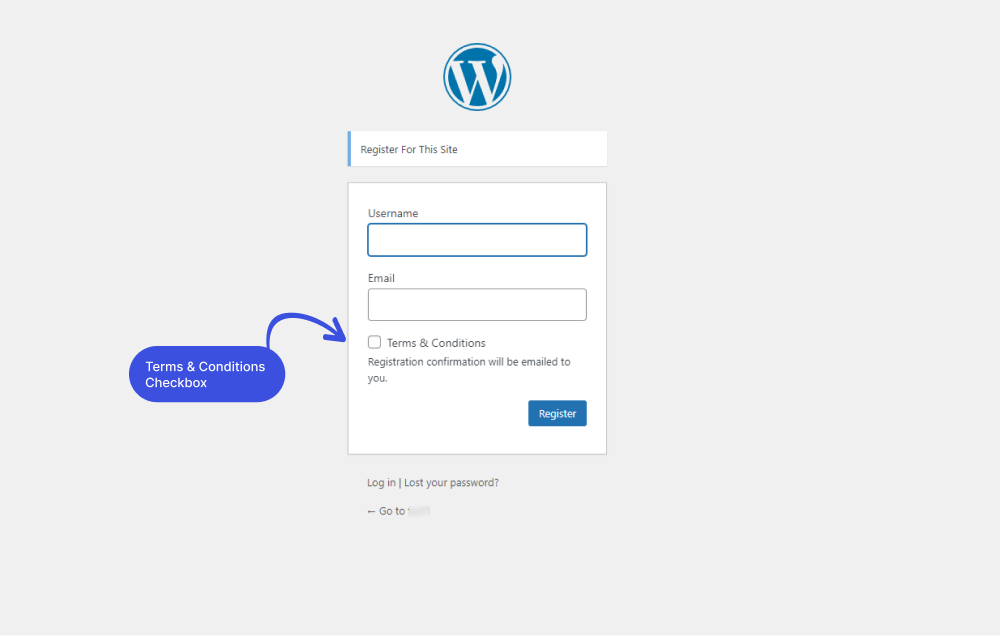Go back via the Go to site link
Screen dimensions: 1000x636
tap(399, 511)
